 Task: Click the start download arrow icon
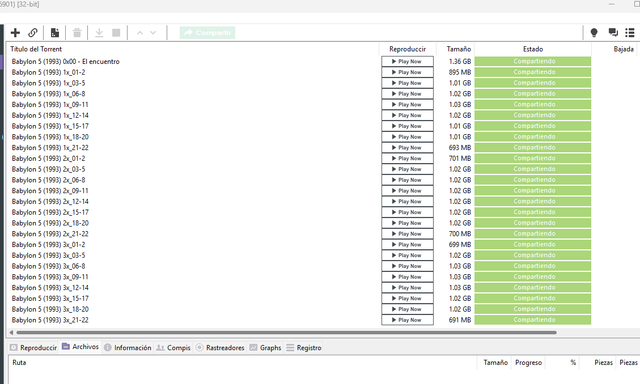[99, 33]
